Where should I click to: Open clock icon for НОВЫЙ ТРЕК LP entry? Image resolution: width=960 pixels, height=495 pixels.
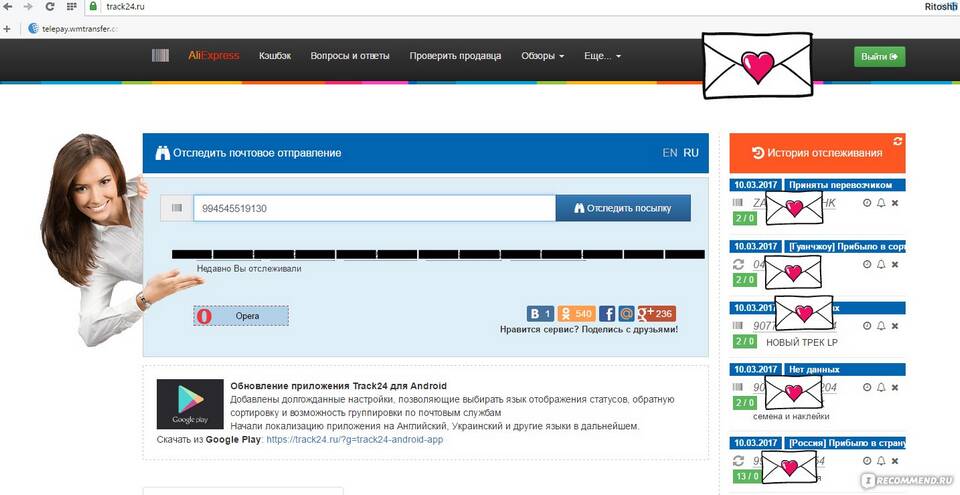pos(867,326)
